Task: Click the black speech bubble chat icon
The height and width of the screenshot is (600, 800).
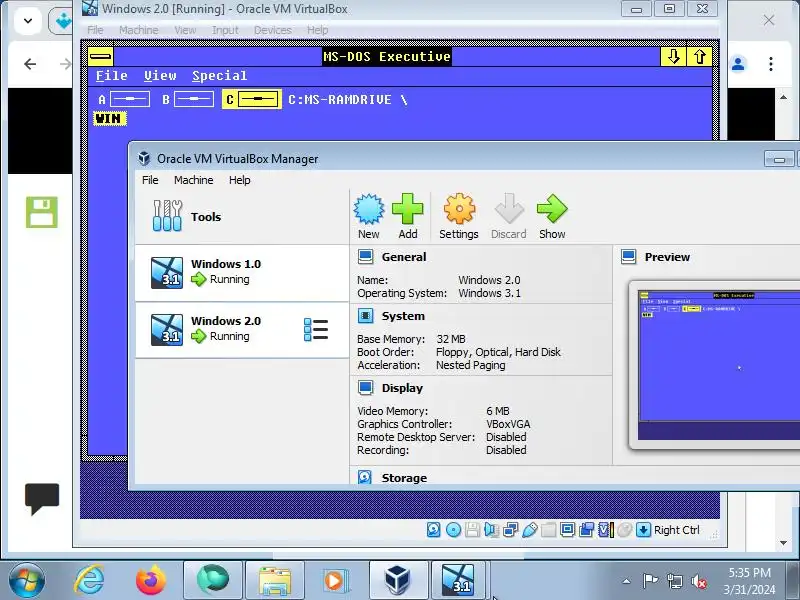Action: coord(42,498)
